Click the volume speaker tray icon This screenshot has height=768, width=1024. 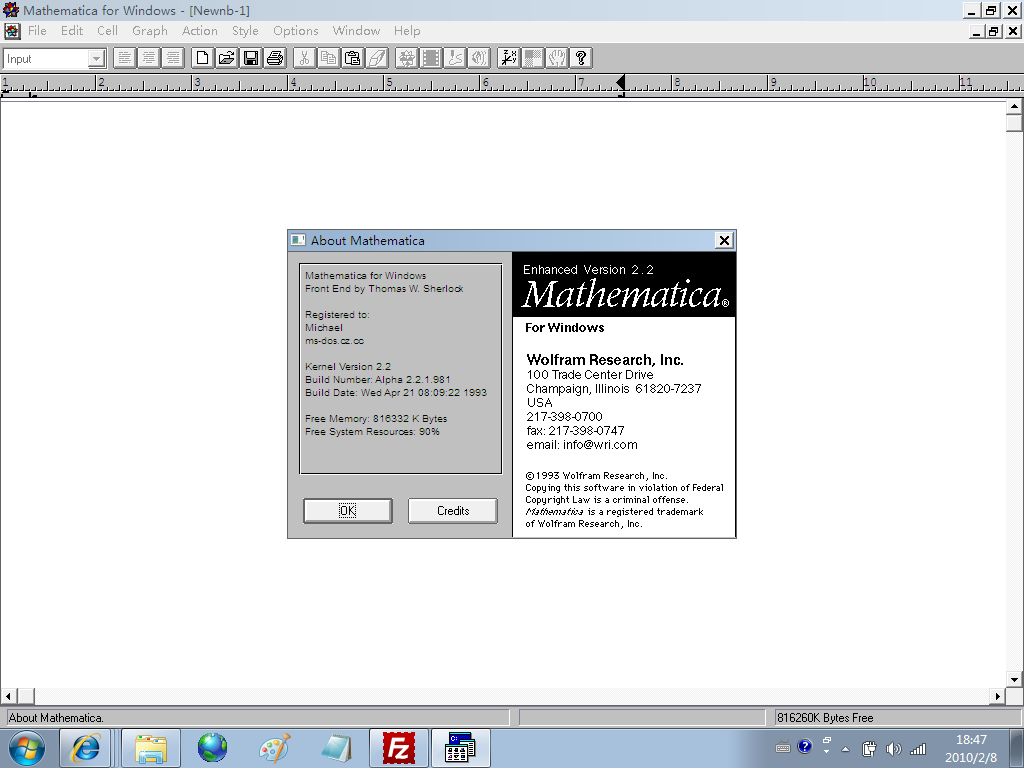coord(893,749)
